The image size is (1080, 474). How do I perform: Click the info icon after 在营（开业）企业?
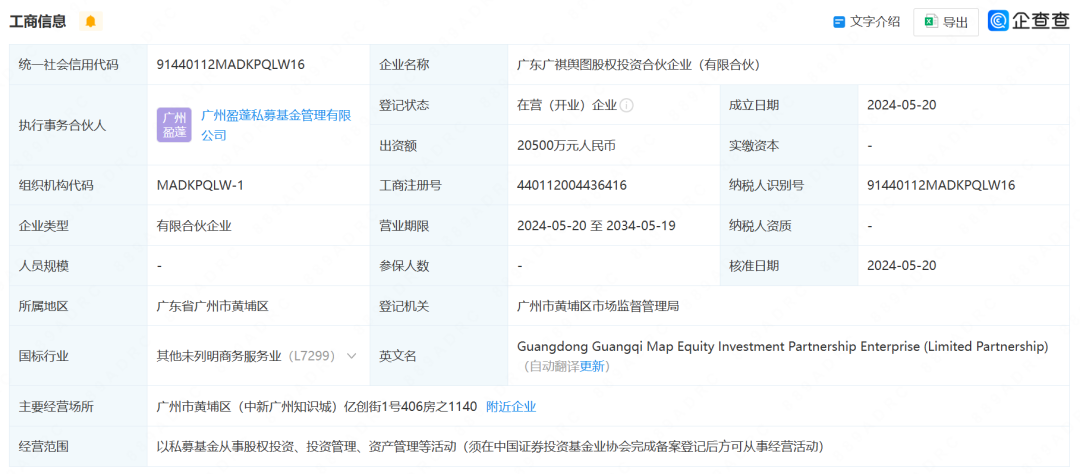pos(627,105)
